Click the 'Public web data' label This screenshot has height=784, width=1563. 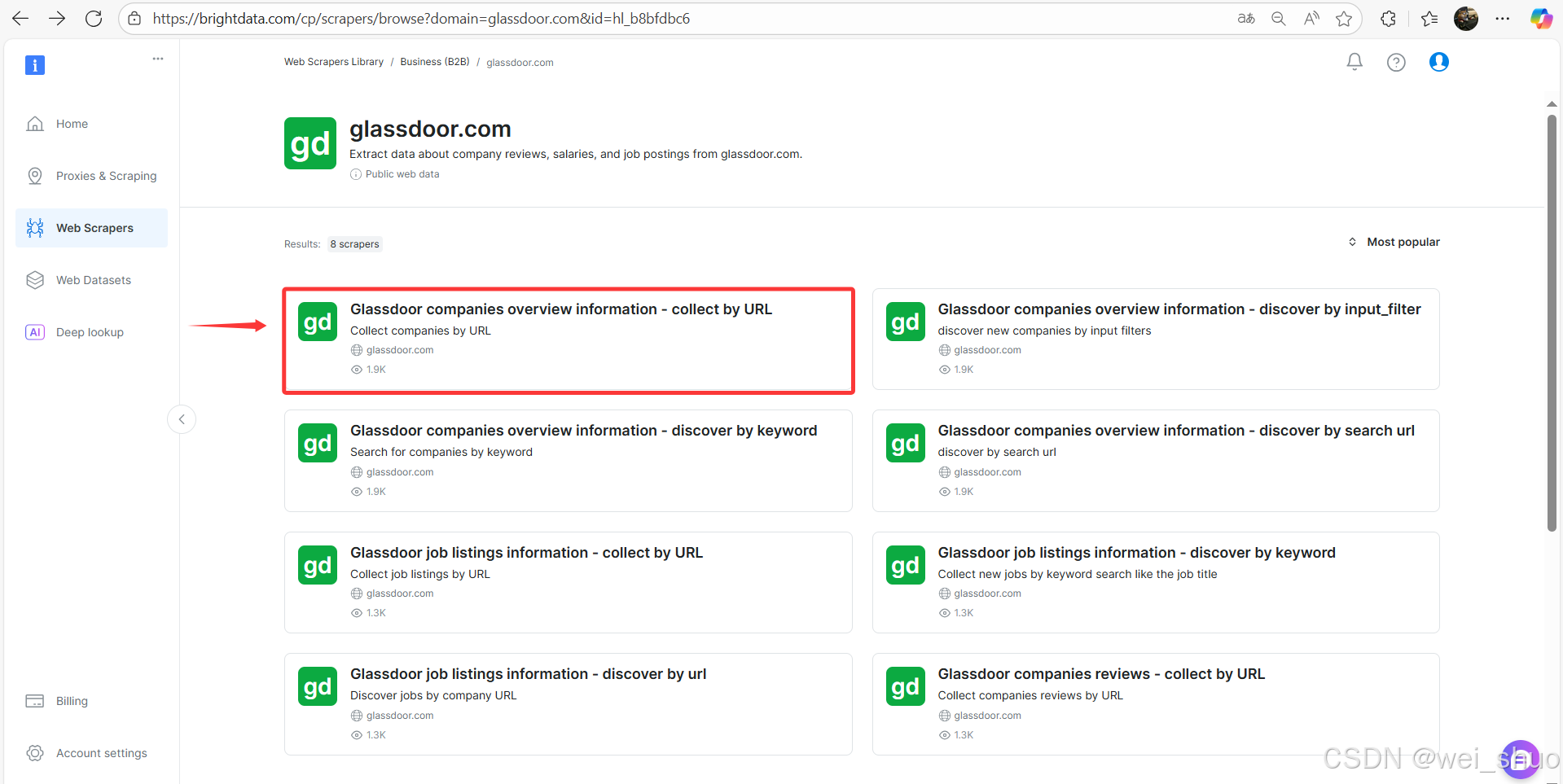pos(402,174)
